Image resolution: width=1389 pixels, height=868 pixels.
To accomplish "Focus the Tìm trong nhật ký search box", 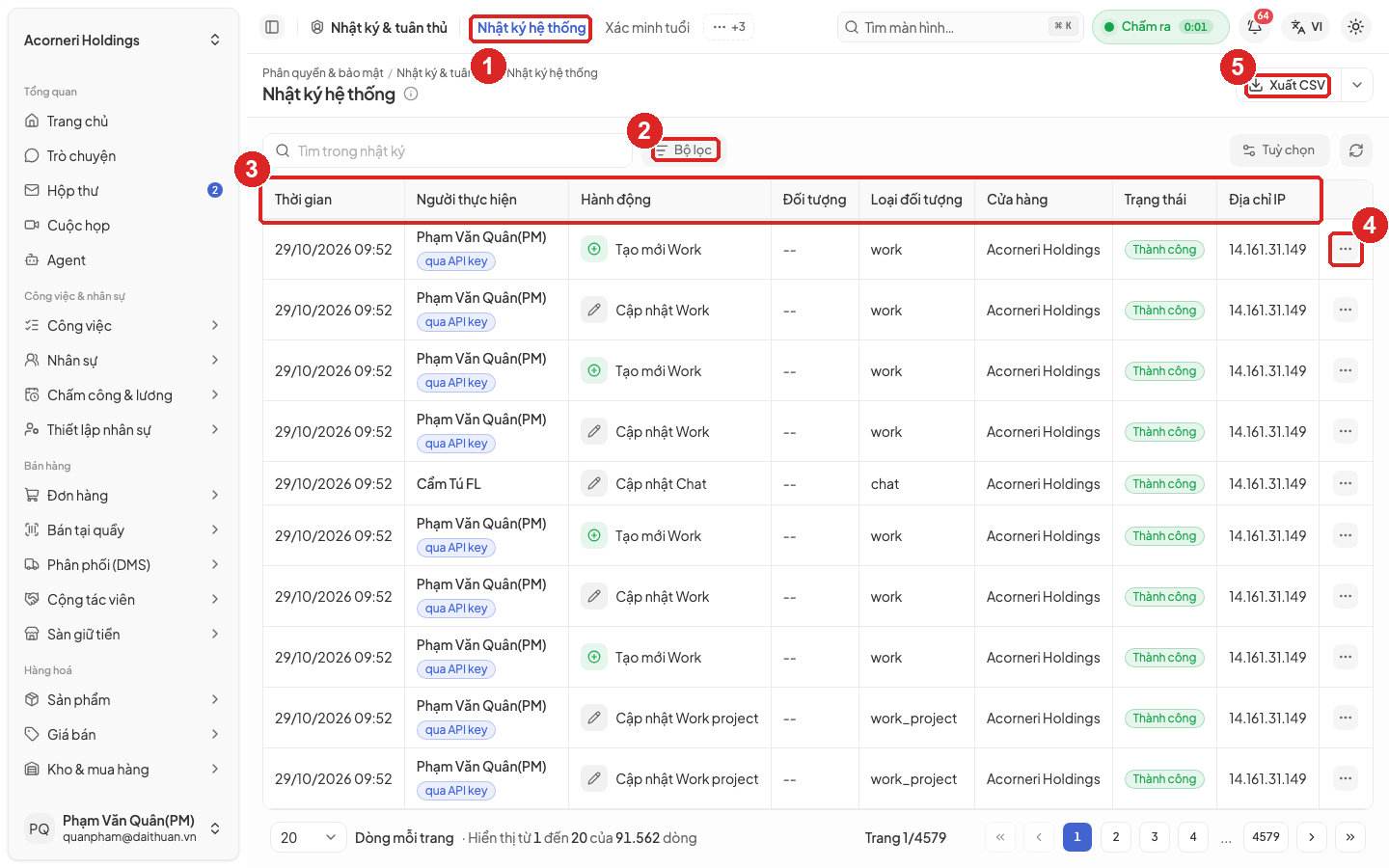I will click(x=448, y=150).
